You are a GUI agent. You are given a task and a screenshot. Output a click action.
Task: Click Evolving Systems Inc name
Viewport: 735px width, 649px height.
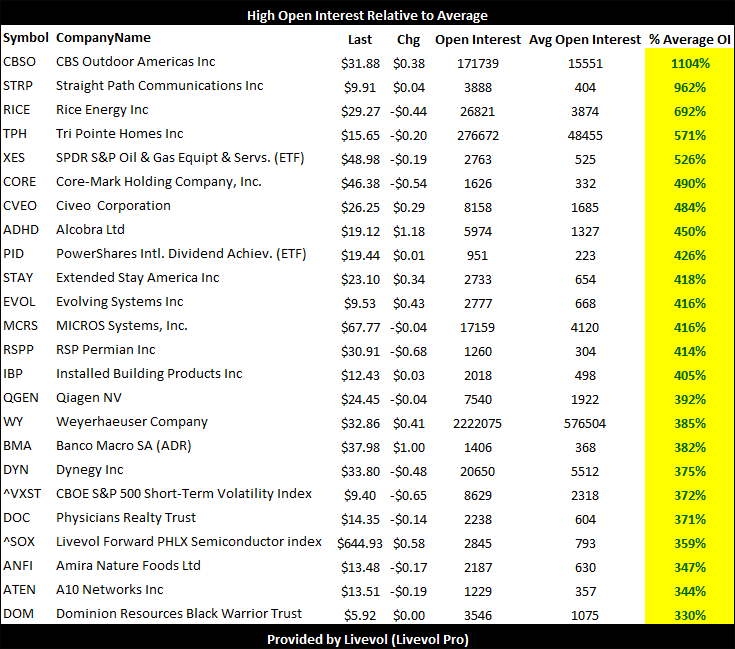tap(120, 302)
